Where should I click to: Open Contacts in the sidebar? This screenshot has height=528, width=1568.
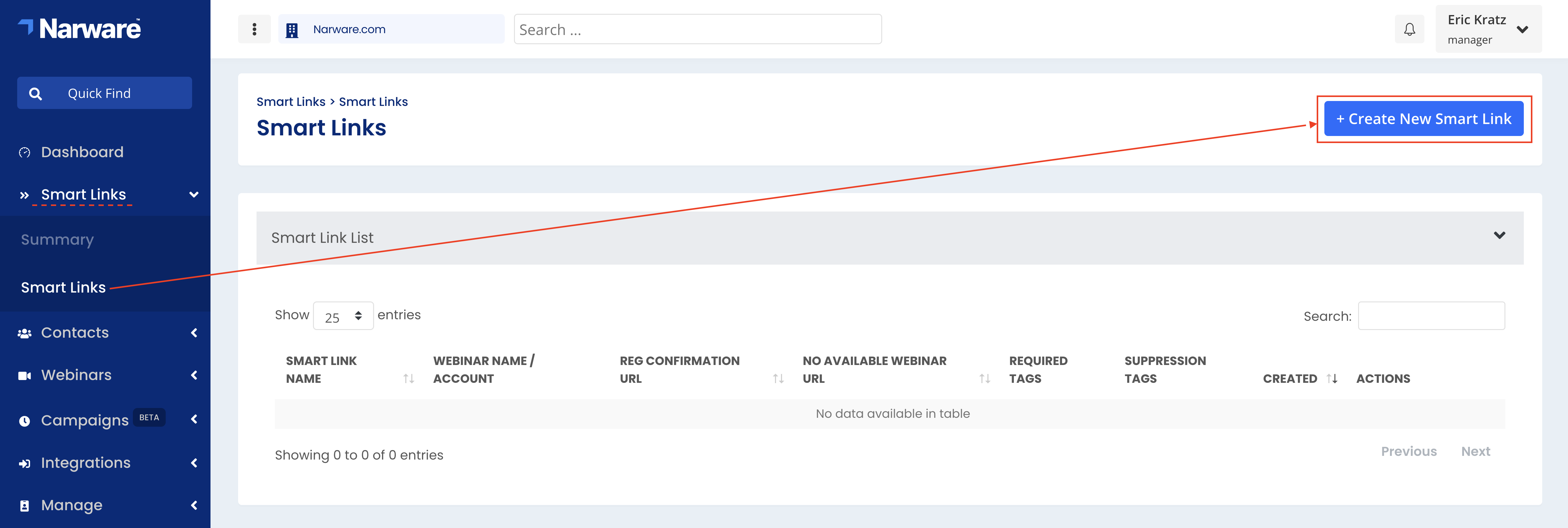click(75, 332)
